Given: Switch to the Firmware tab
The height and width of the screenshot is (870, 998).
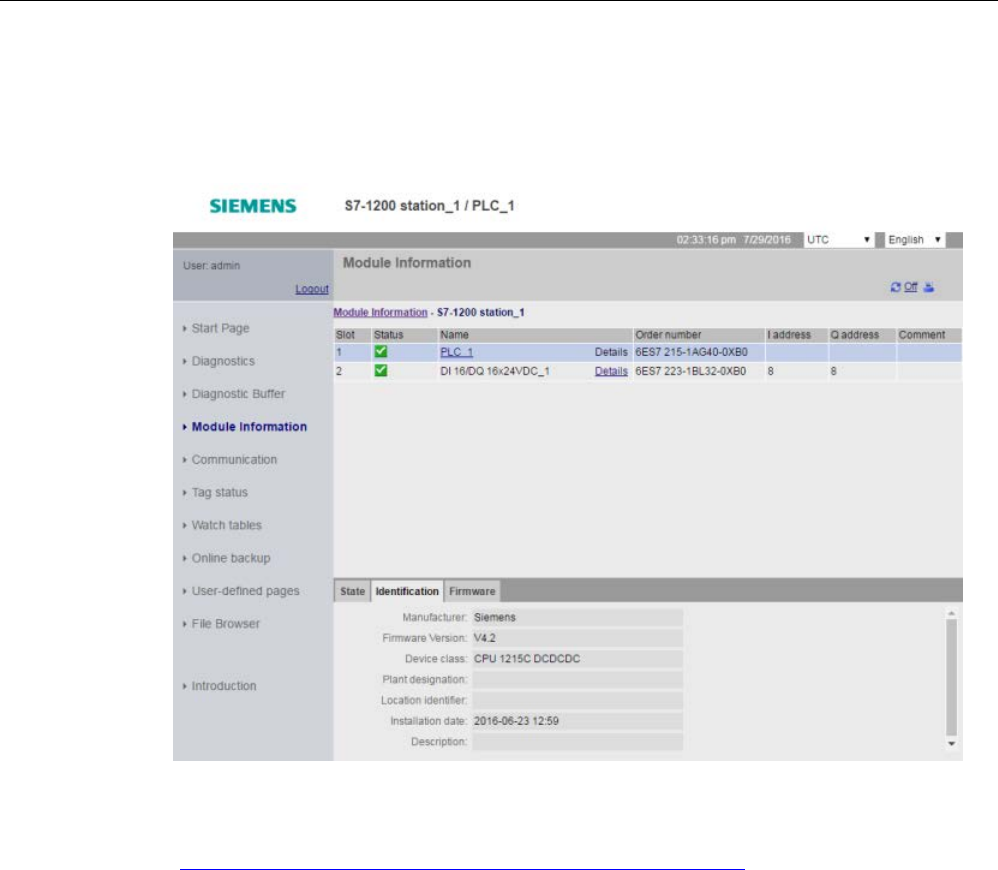Looking at the screenshot, I should 472,591.
